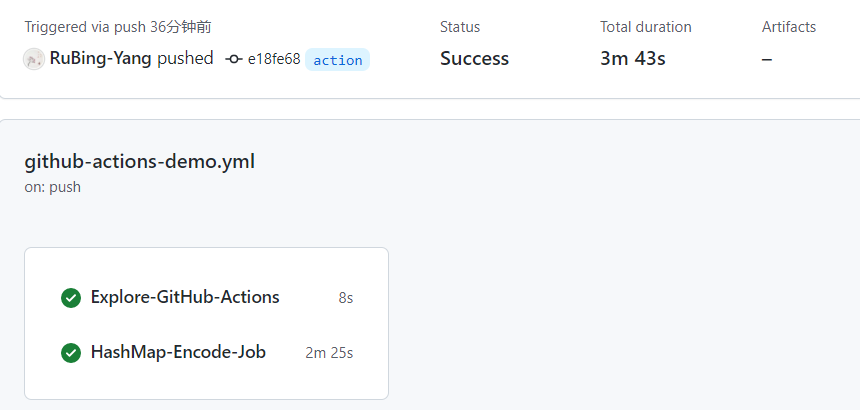The image size is (860, 410).
Task: Click the on: push trigger text
Action: point(53,187)
